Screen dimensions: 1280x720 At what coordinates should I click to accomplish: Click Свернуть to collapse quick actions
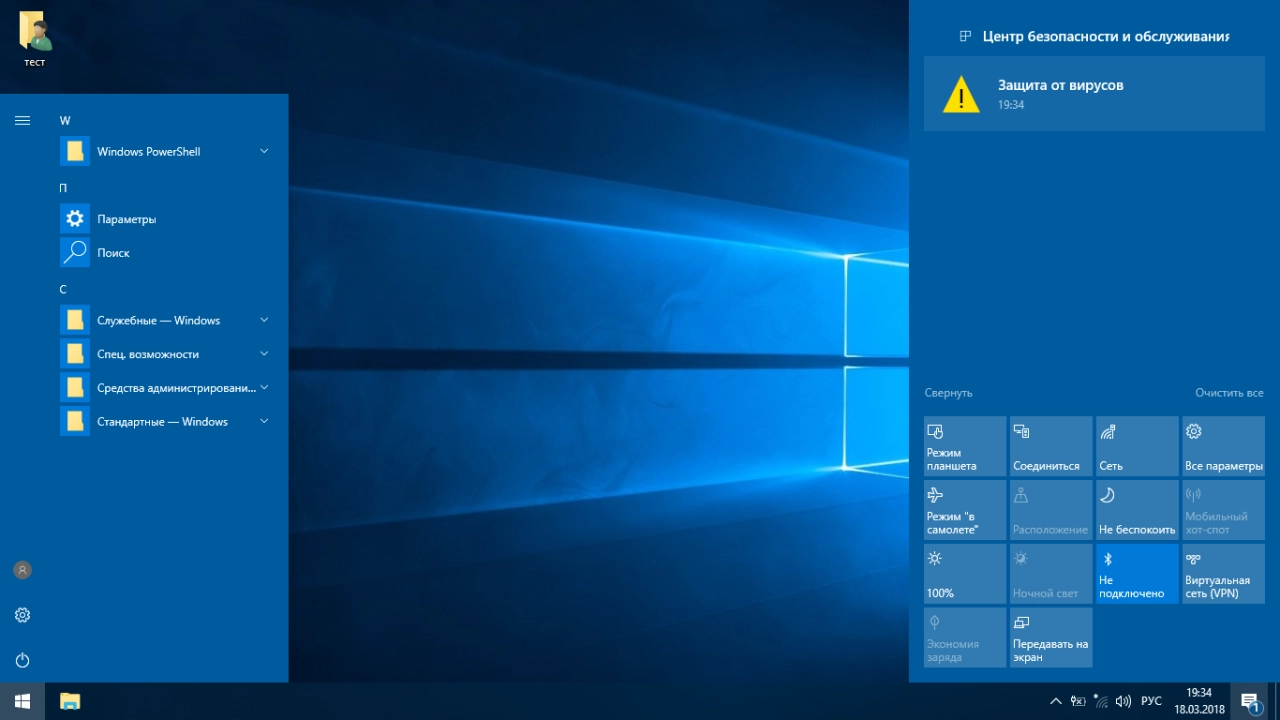[948, 393]
